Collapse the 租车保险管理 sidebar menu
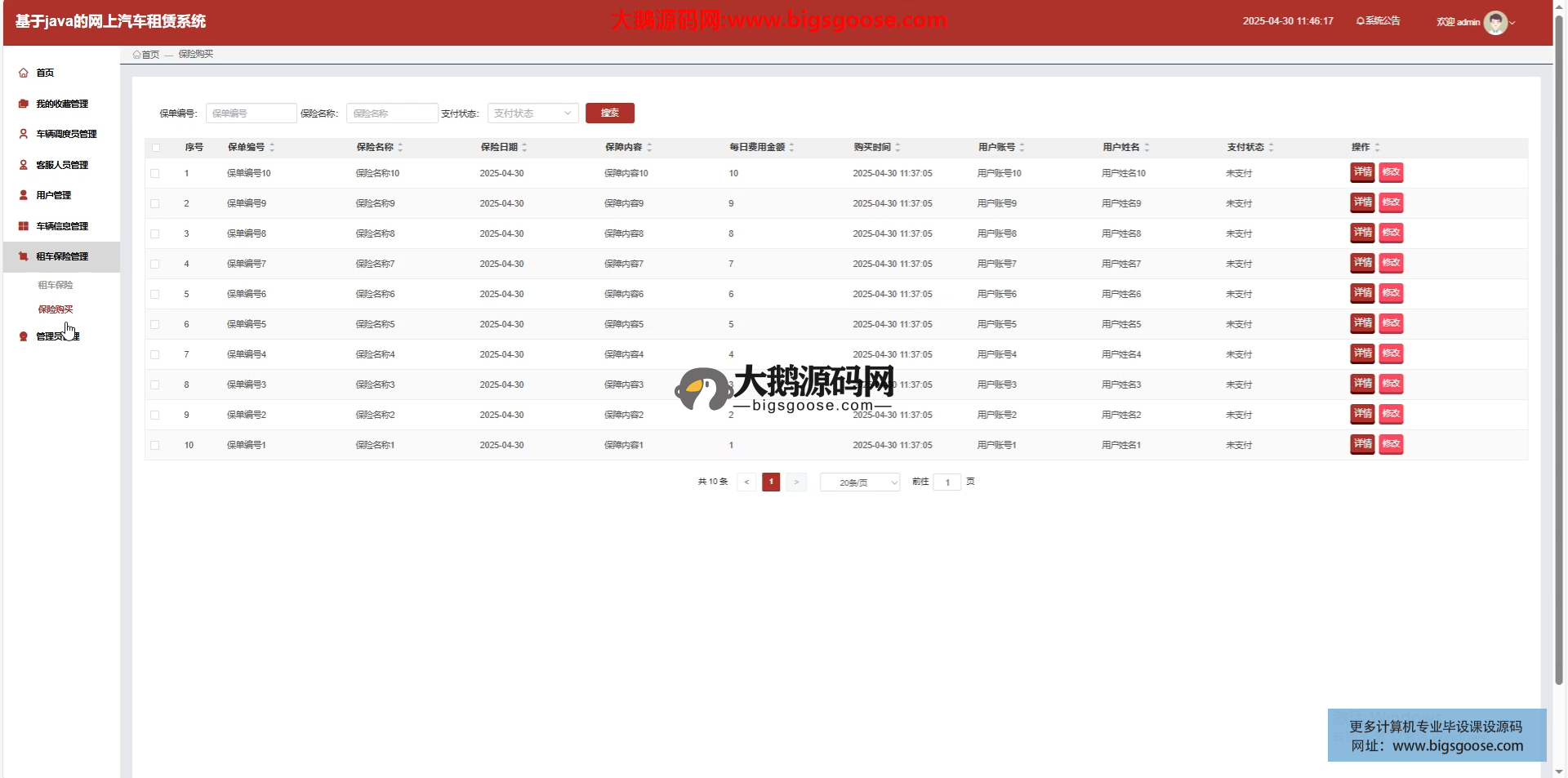Image resolution: width=1568 pixels, height=778 pixels. tap(62, 256)
